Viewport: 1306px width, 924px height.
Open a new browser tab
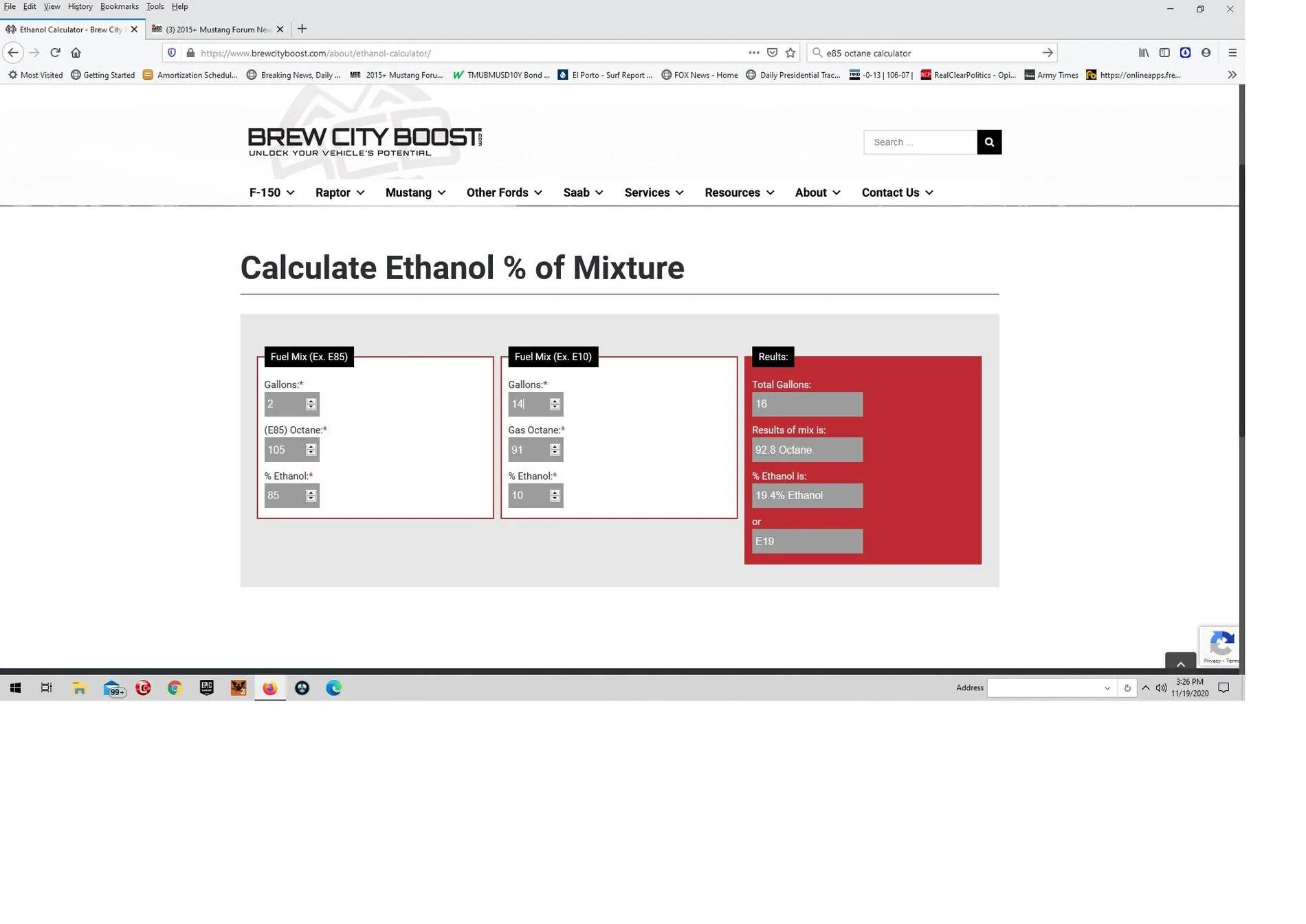(x=302, y=29)
